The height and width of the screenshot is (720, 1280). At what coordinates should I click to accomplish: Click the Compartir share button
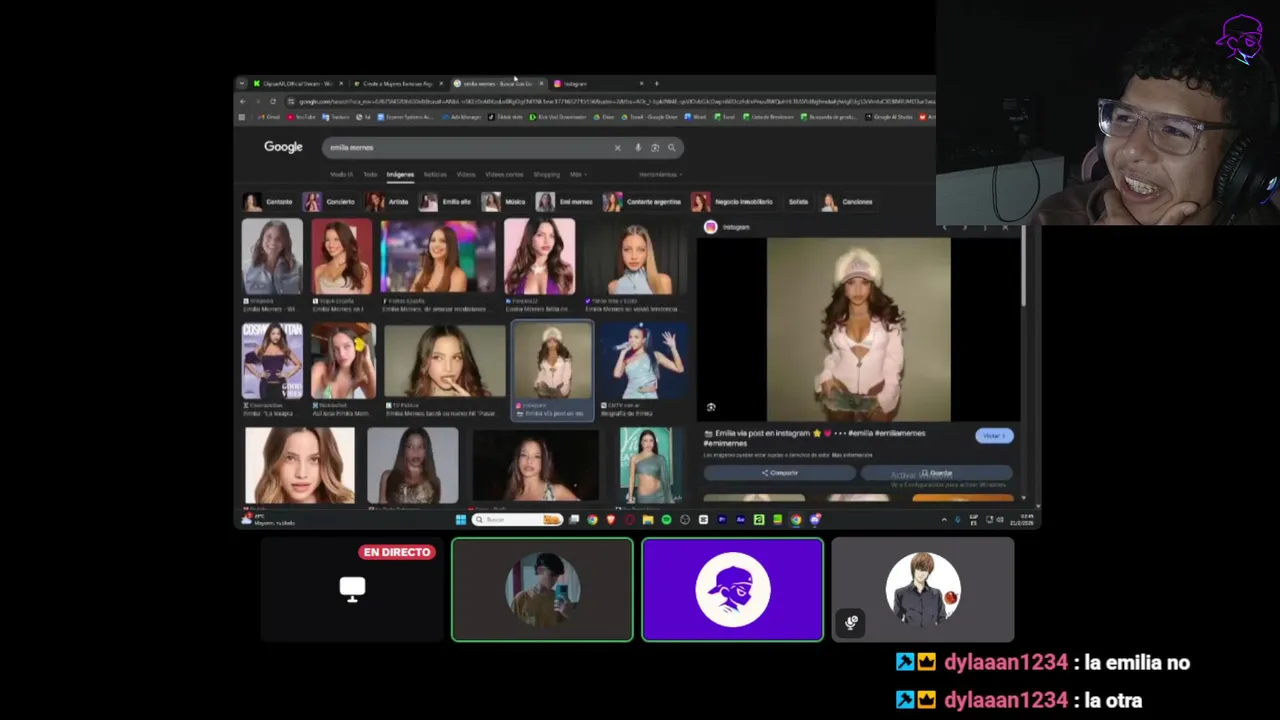pos(780,473)
